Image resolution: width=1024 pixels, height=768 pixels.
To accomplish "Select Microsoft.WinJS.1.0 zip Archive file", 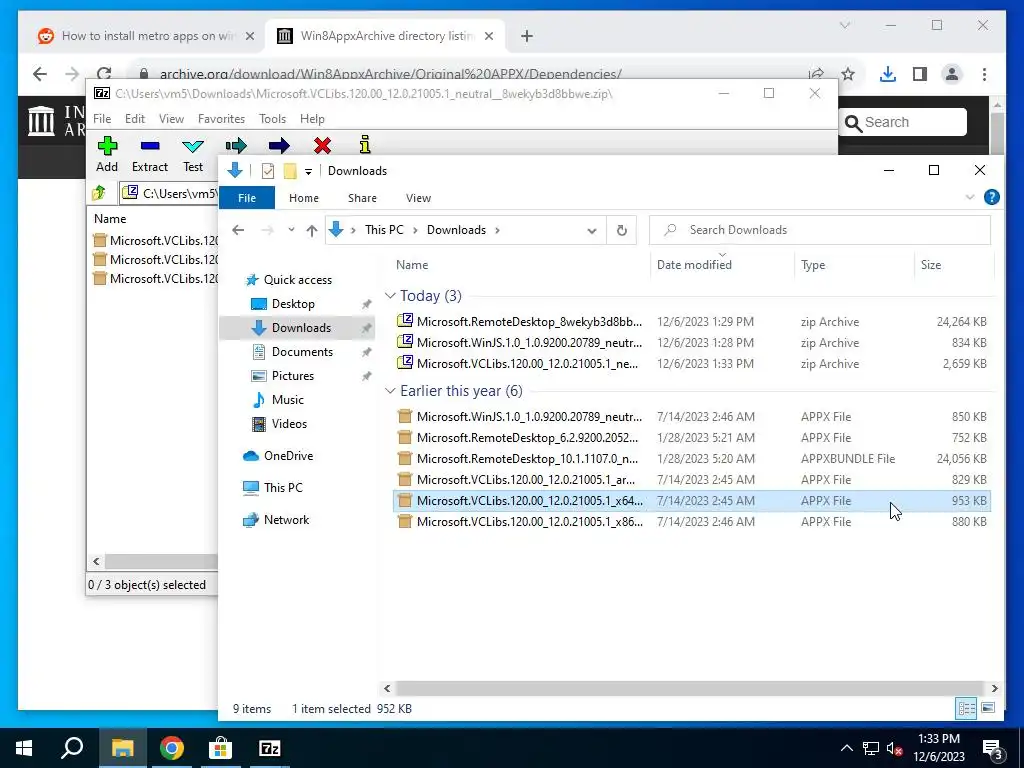I will [692, 343].
